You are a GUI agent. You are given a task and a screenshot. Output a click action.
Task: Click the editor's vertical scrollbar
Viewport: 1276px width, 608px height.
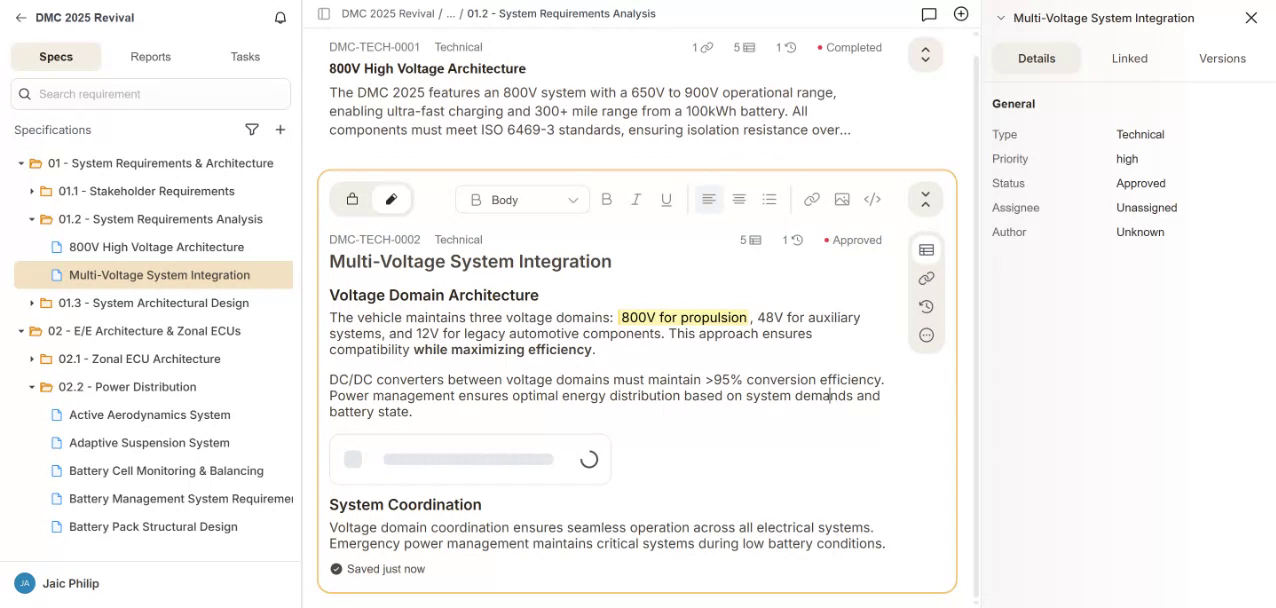975,300
